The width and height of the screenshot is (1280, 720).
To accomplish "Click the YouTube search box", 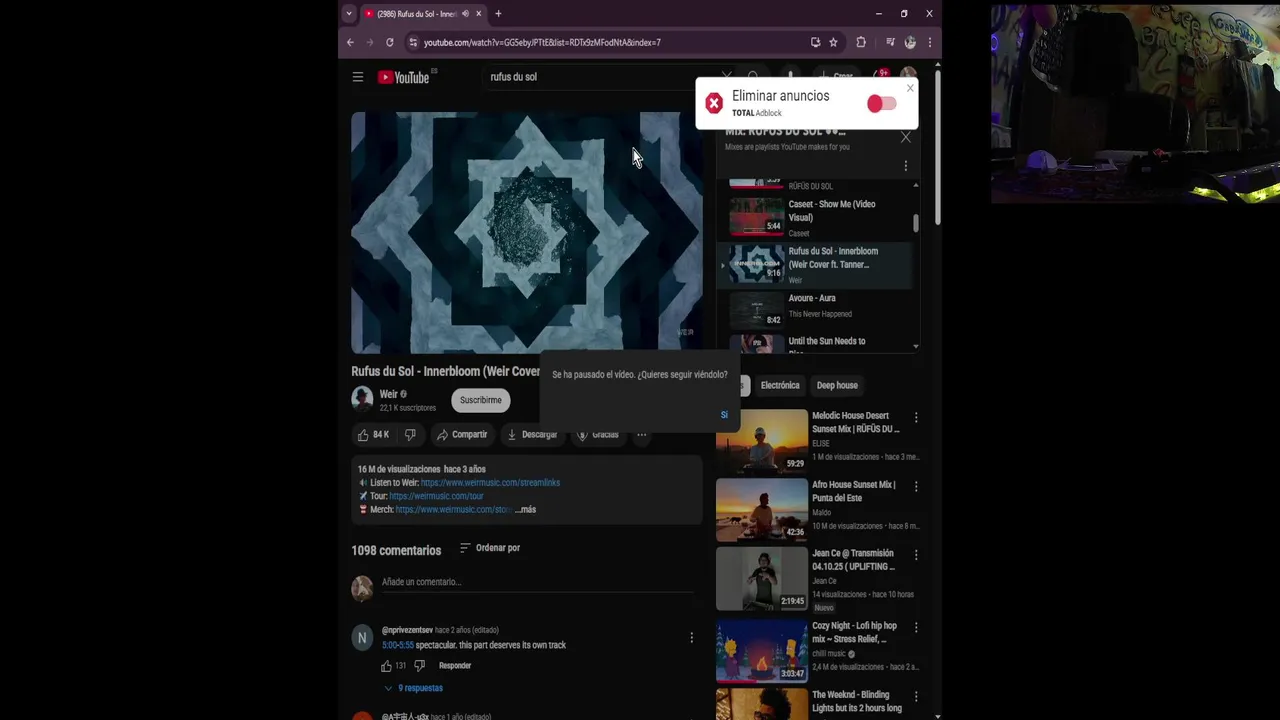I will 600,77.
